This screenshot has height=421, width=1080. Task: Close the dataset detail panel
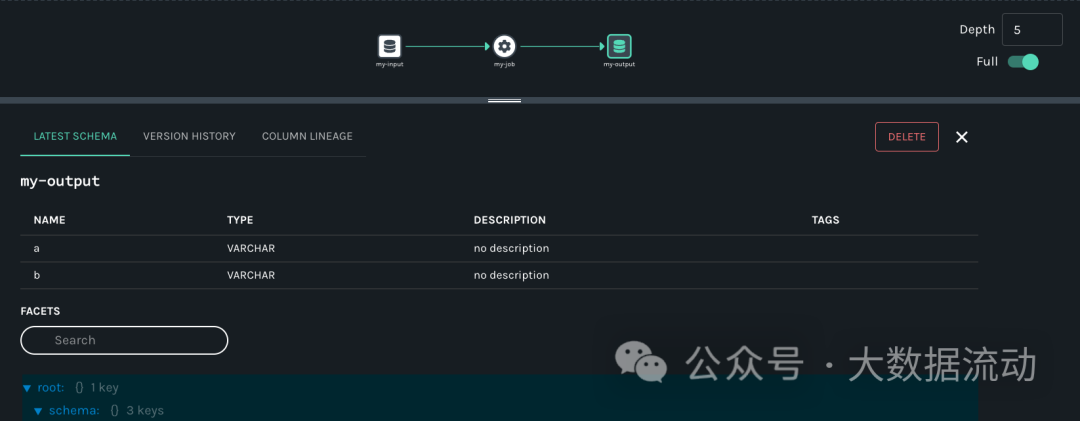(962, 137)
